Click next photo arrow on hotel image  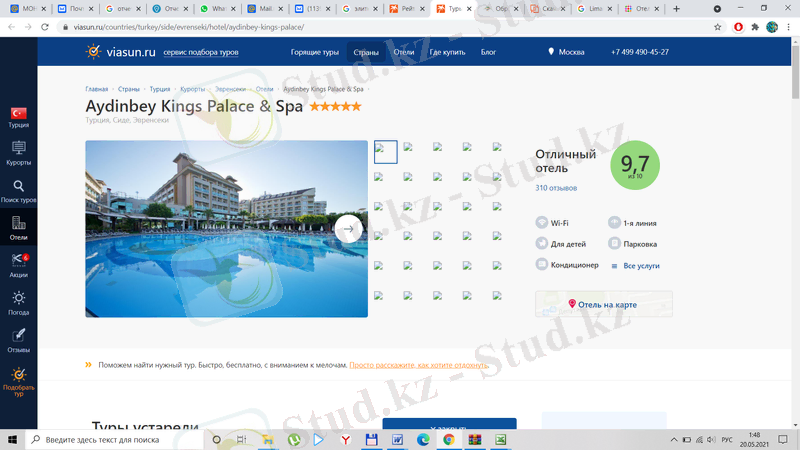[347, 229]
